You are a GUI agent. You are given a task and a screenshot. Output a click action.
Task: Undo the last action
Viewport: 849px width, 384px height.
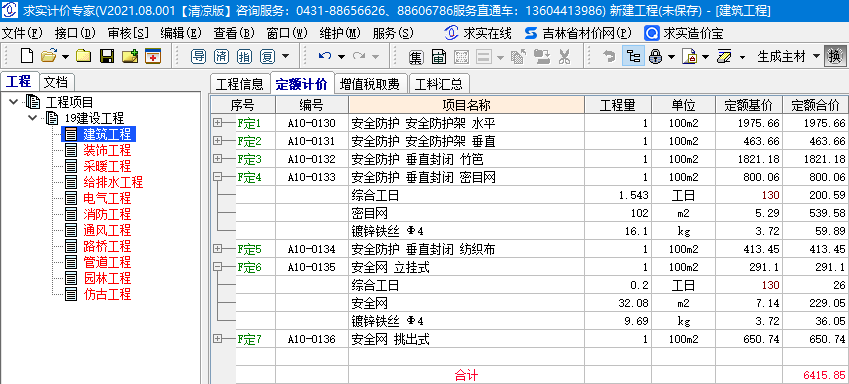tap(325, 56)
